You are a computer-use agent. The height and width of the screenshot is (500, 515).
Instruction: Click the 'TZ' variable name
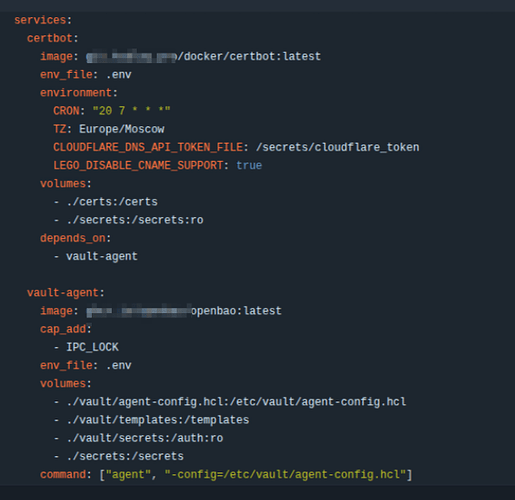[60, 129]
